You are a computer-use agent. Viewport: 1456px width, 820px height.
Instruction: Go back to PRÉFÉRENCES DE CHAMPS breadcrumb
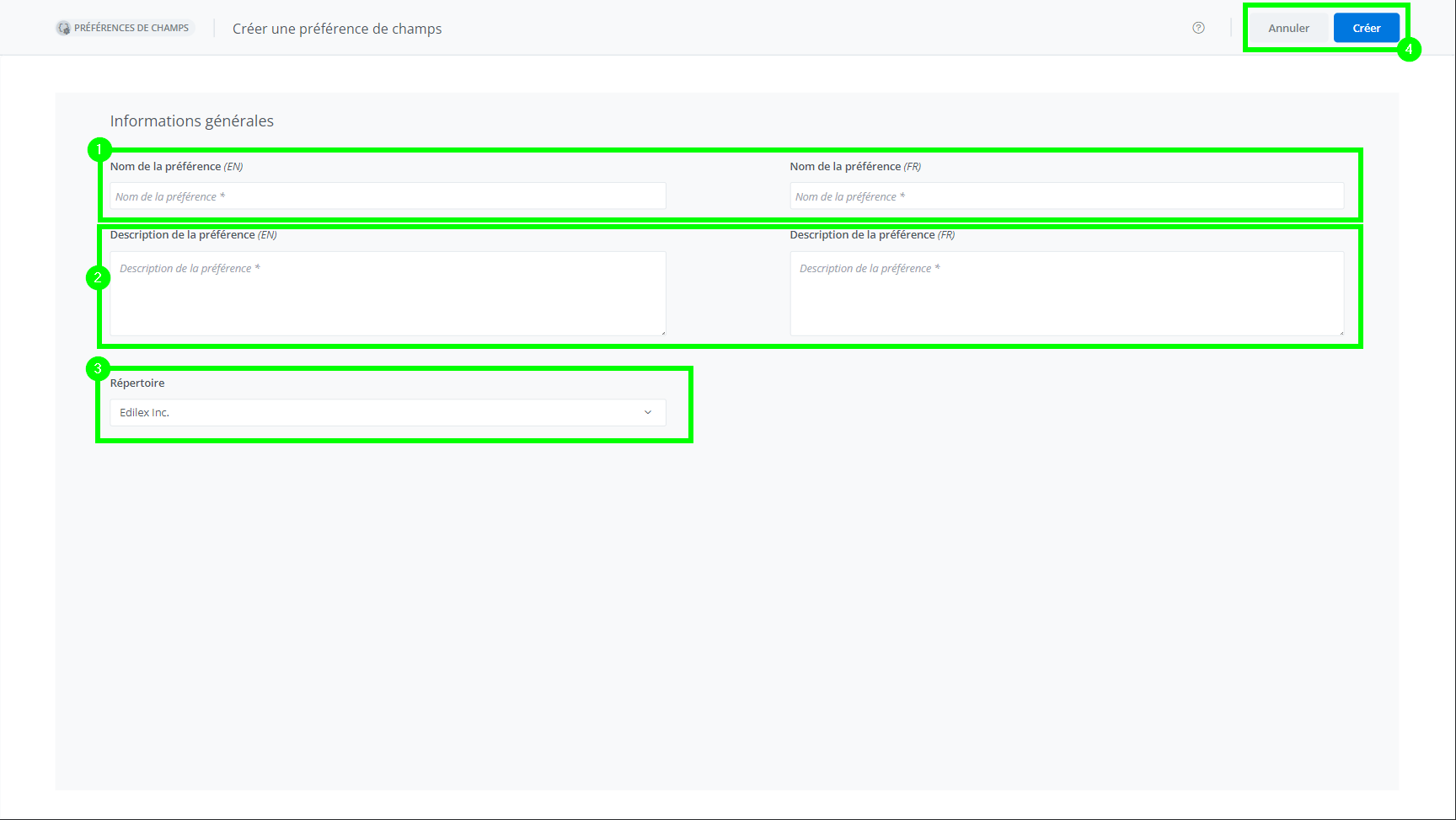[131, 29]
